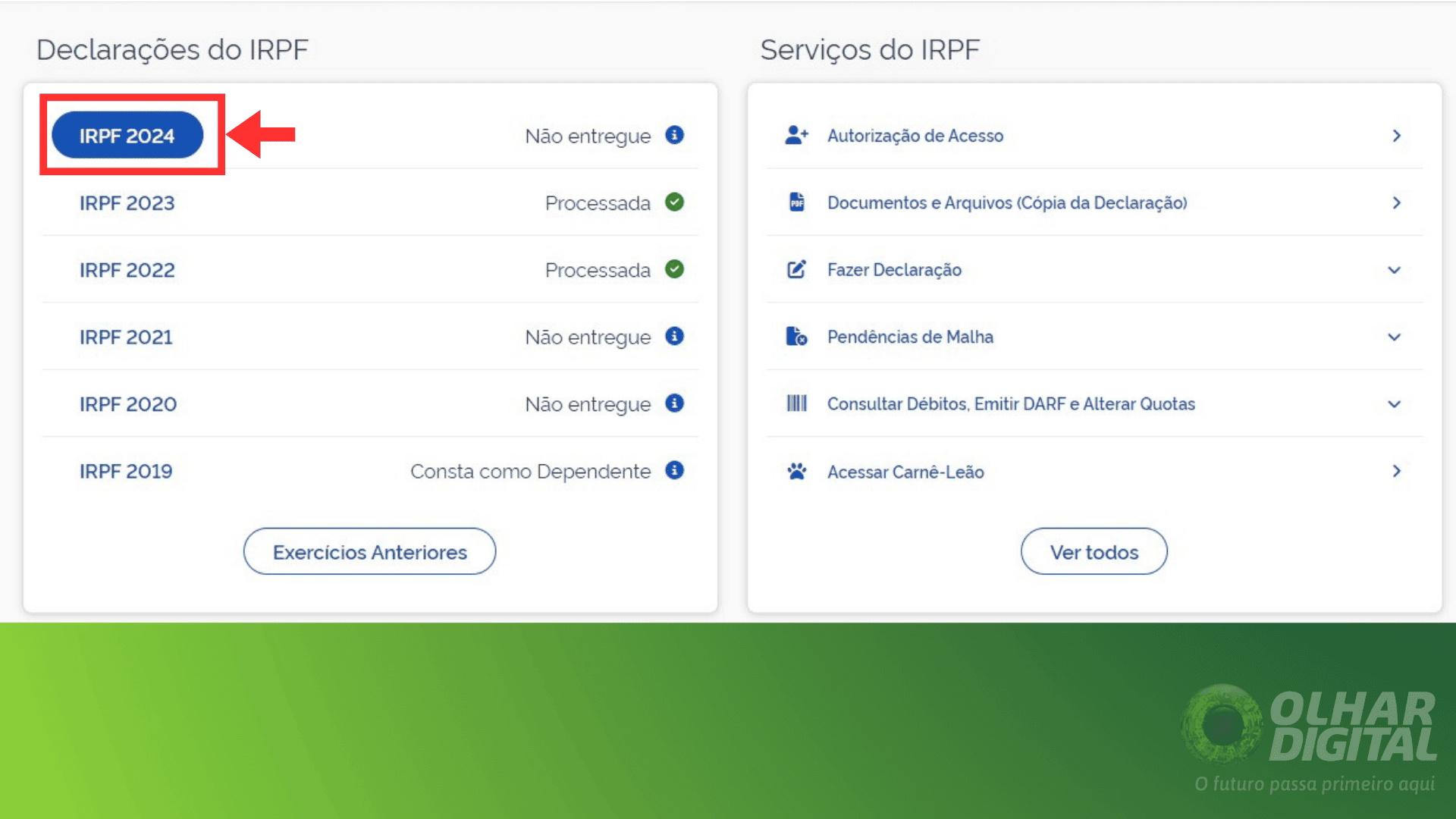
Task: Click the edit pencil icon for Fazer Declaração
Action: coord(796,269)
